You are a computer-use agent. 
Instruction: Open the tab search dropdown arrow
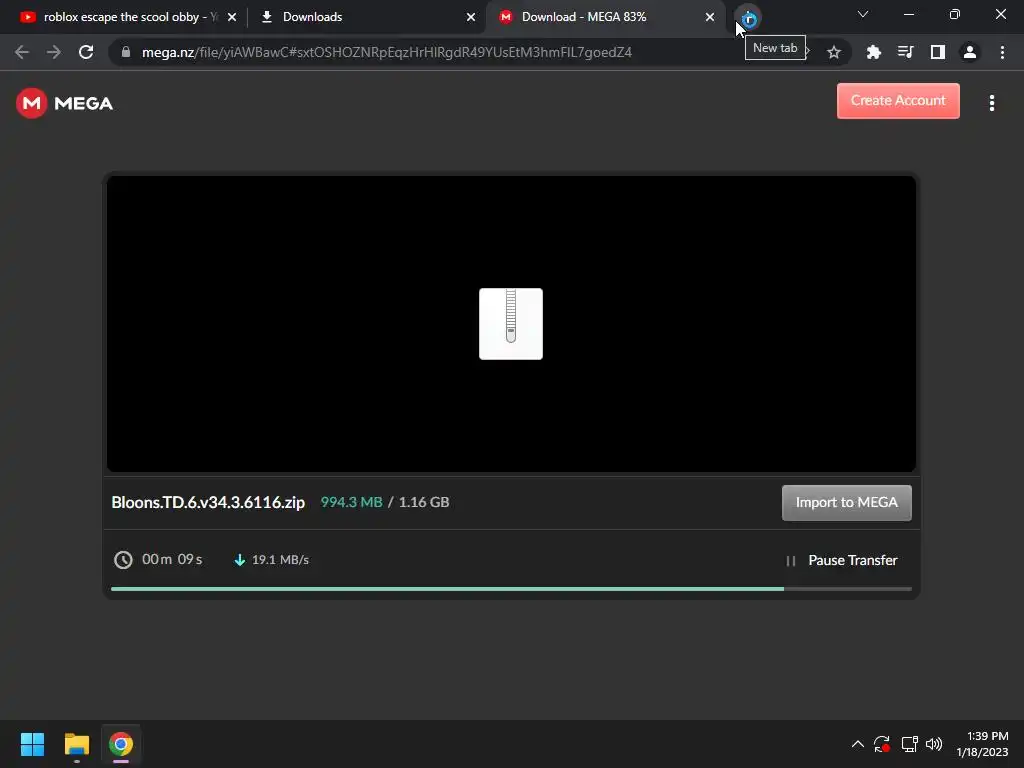[863, 14]
